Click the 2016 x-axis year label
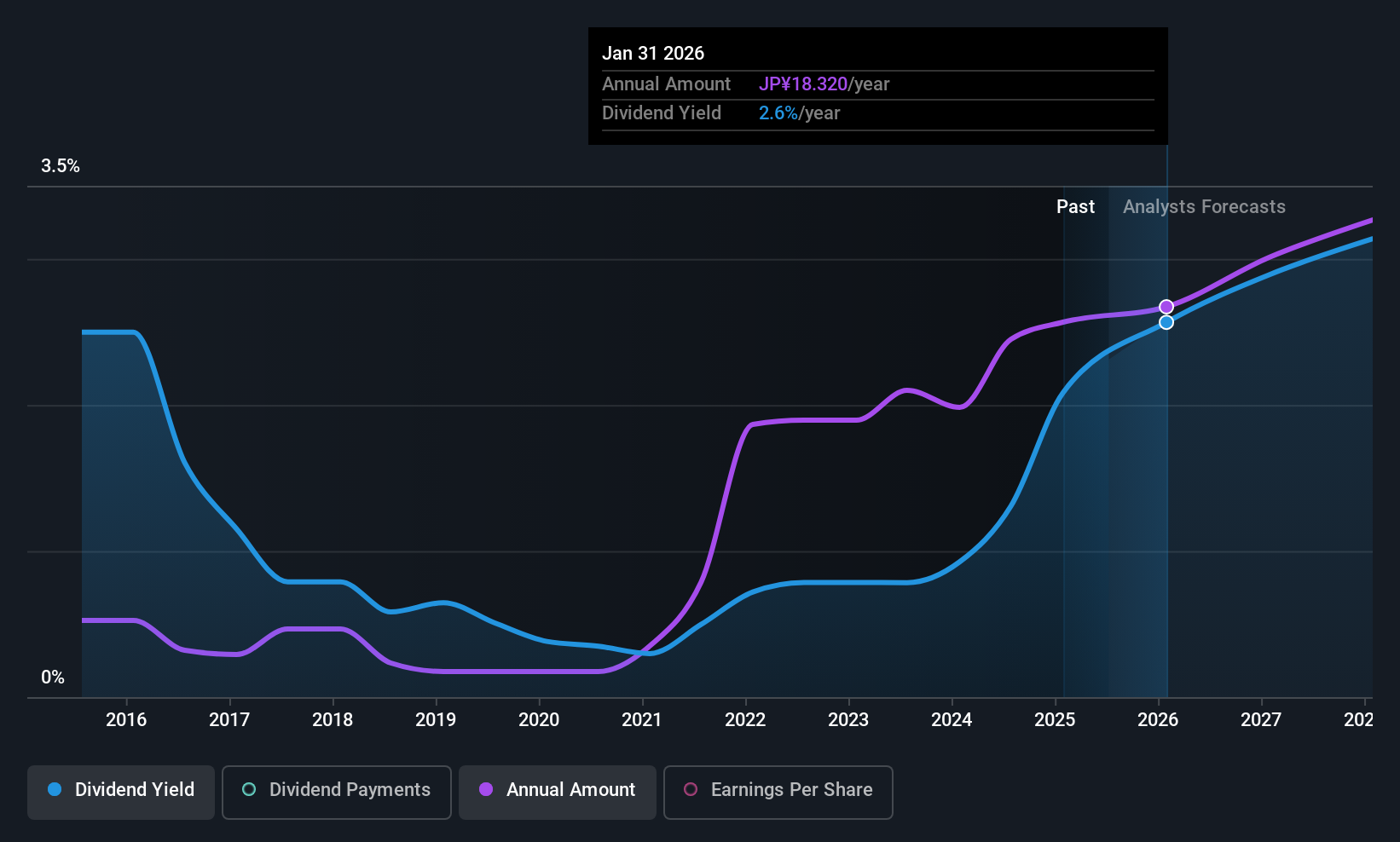 click(126, 720)
